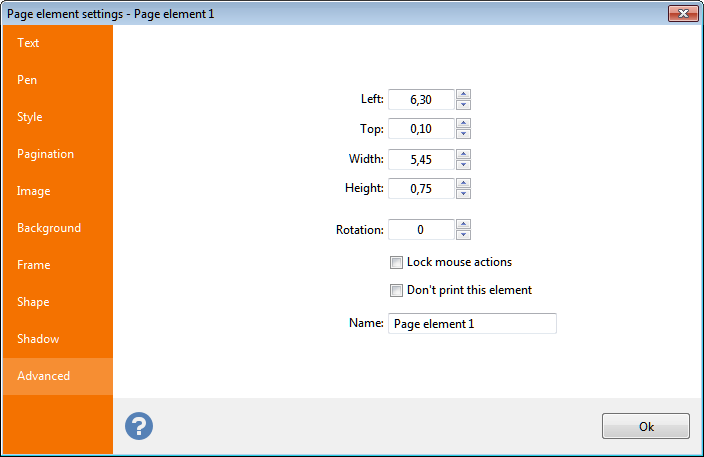Click the Name text field
This screenshot has height=457, width=704.
coord(471,324)
